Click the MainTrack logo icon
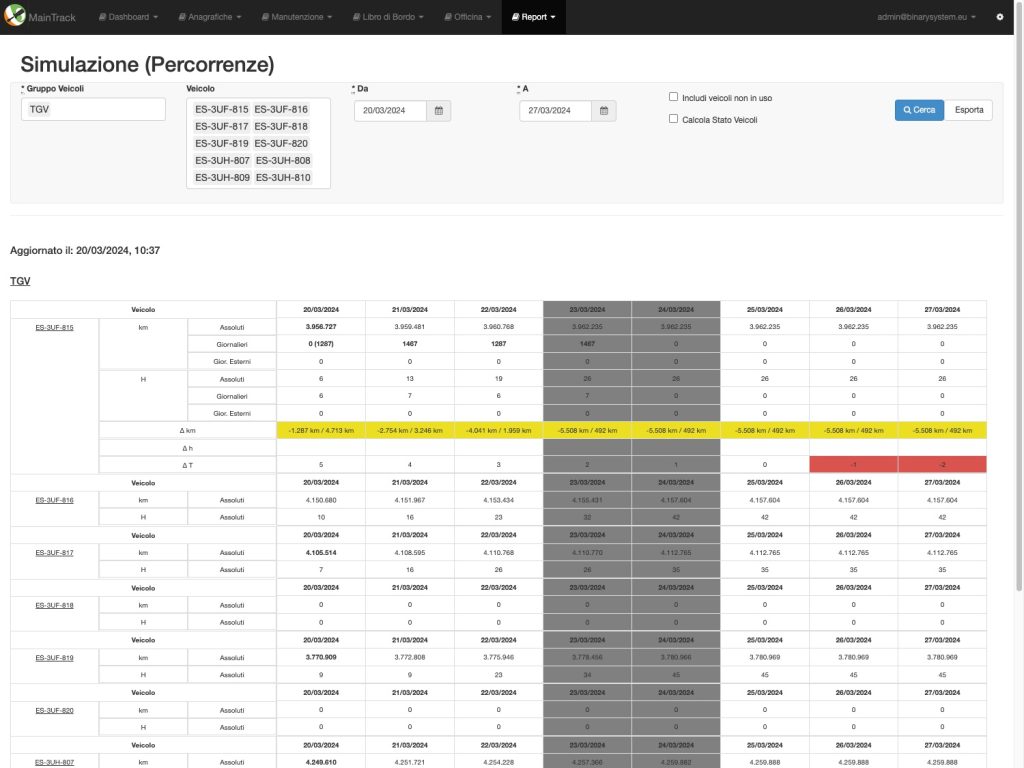1024x768 pixels. tap(13, 17)
